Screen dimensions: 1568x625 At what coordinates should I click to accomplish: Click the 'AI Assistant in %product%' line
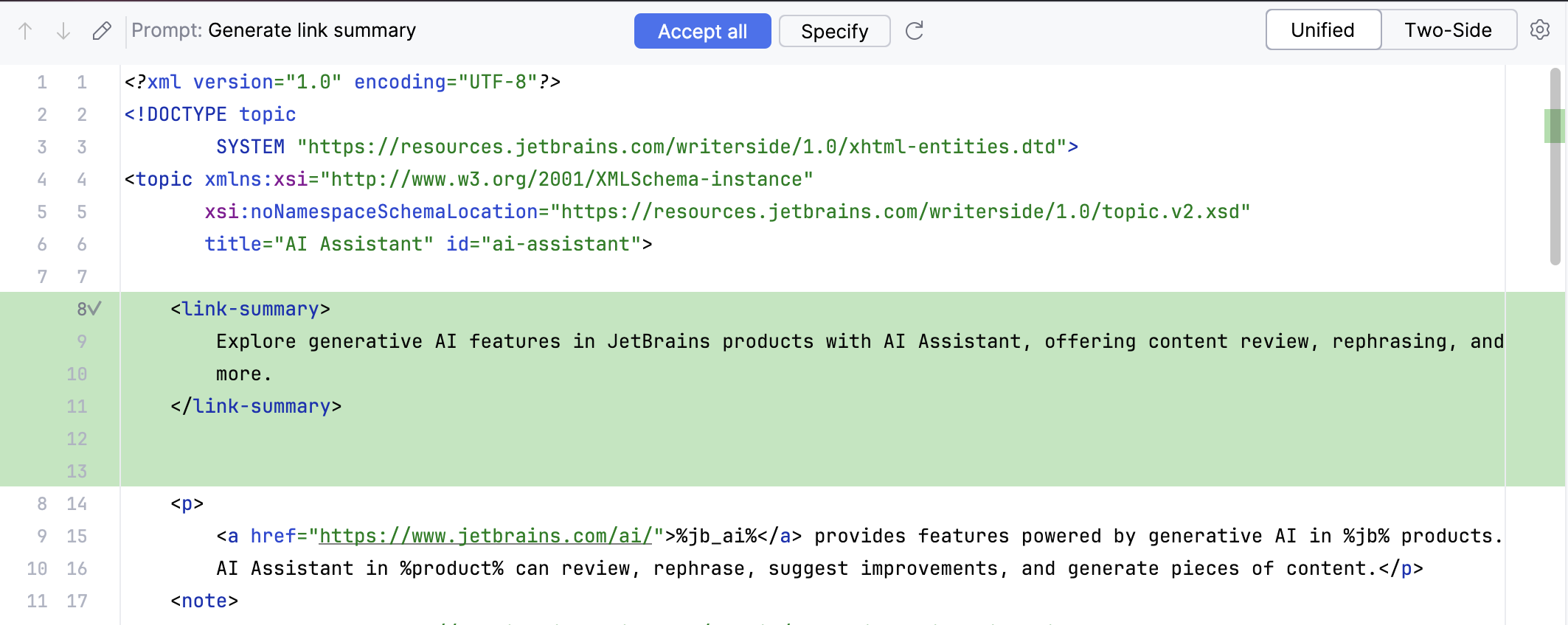click(x=819, y=568)
